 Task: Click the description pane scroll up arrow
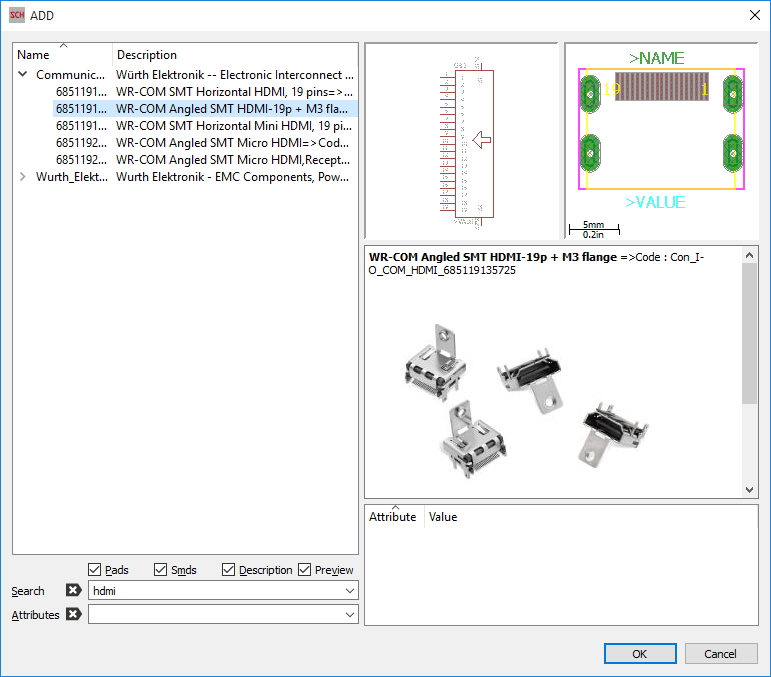coord(749,255)
